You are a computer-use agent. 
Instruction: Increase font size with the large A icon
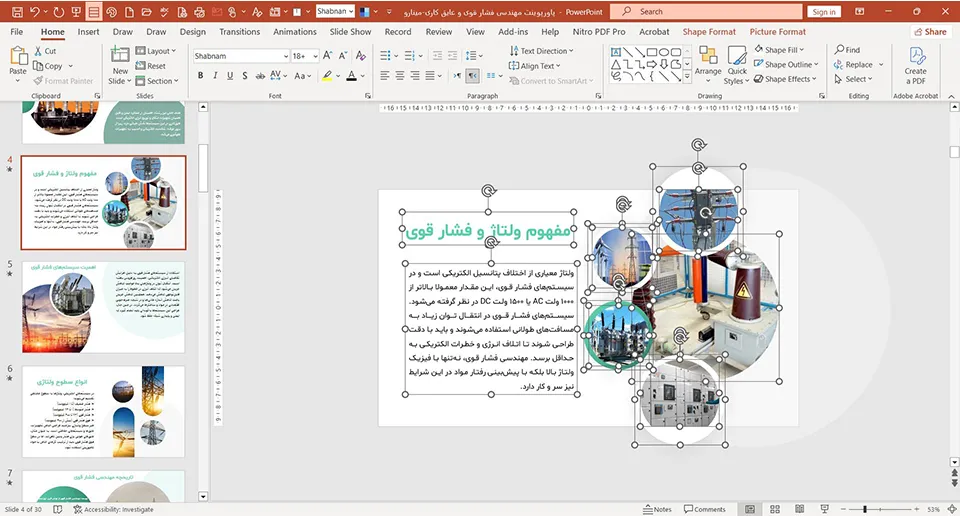[x=328, y=56]
